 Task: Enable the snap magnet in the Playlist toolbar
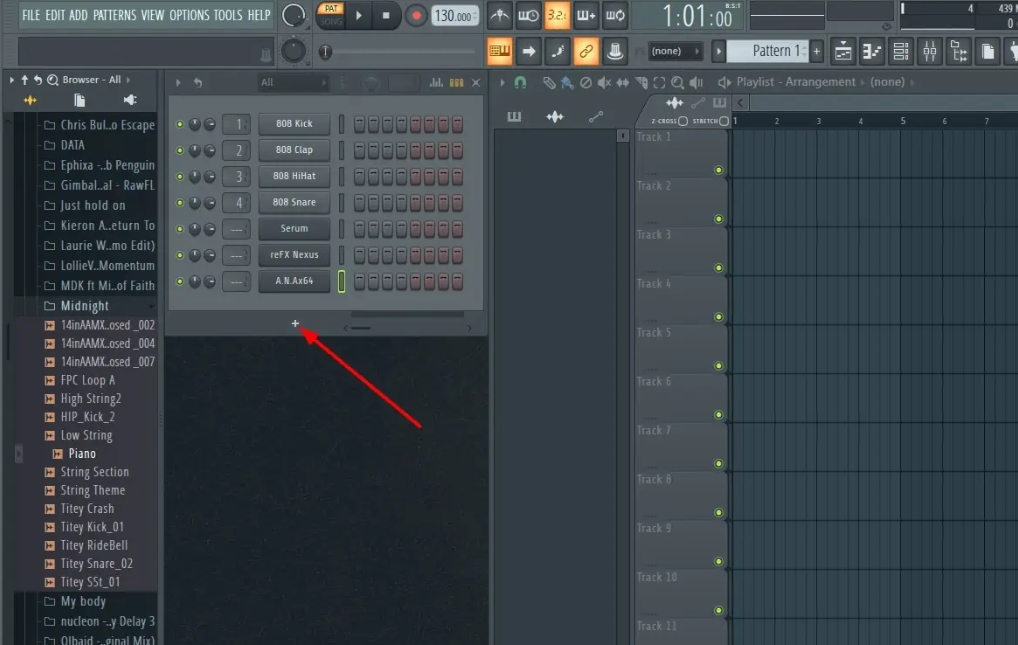coord(520,82)
